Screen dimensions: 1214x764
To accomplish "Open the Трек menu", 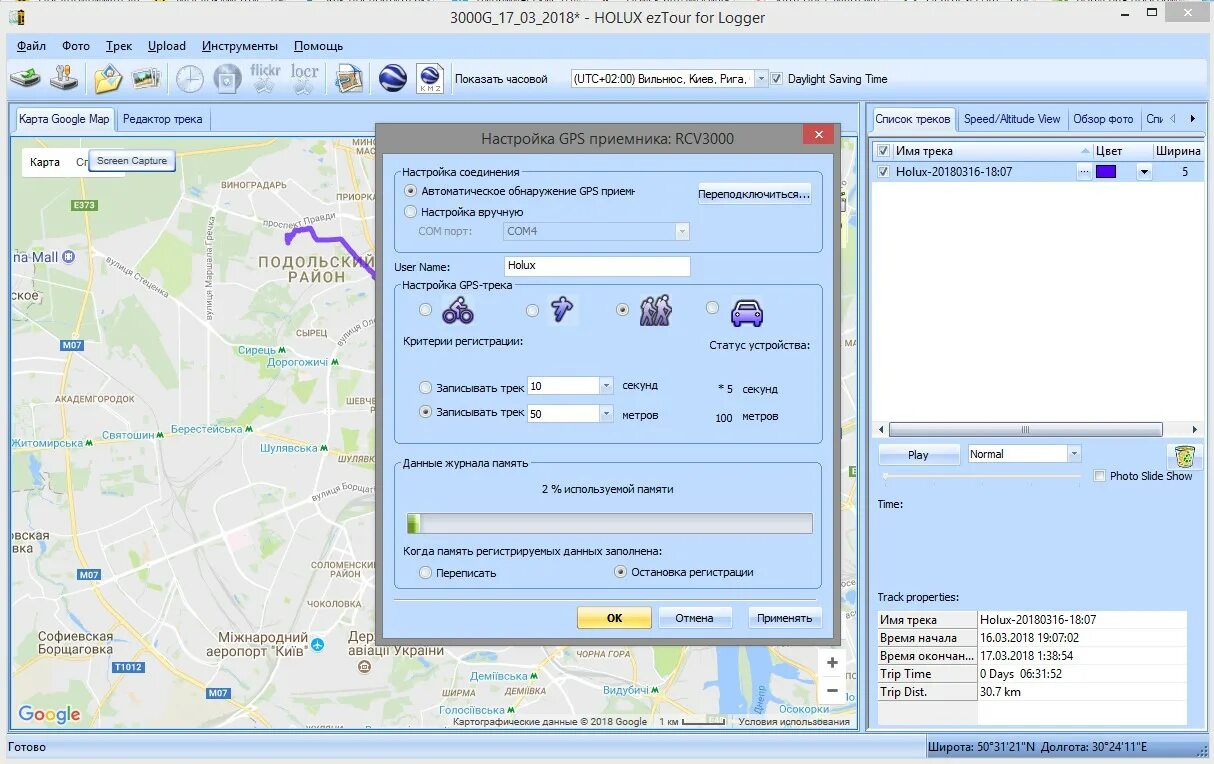I will click(119, 46).
